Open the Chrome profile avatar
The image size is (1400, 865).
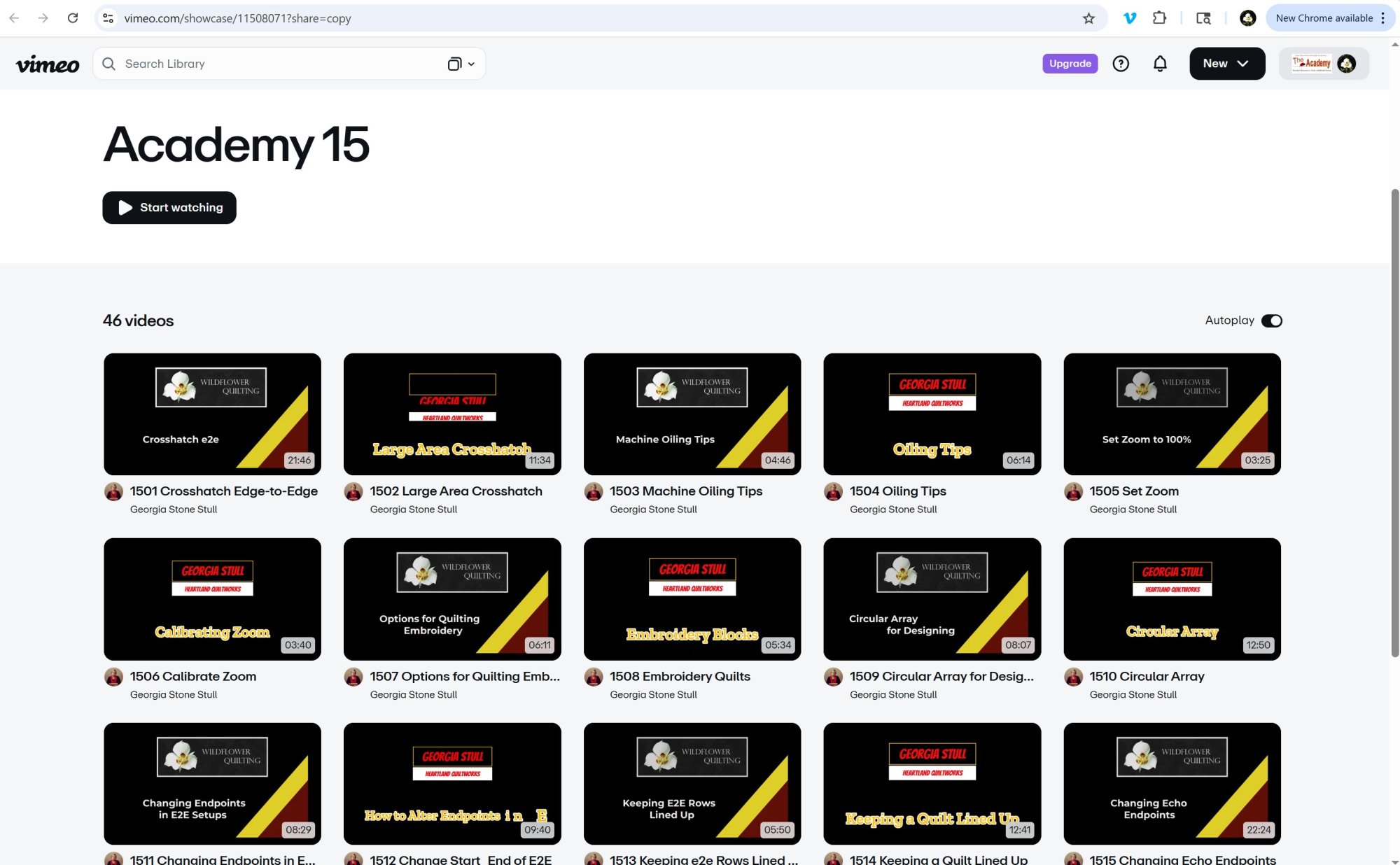pyautogui.click(x=1247, y=18)
